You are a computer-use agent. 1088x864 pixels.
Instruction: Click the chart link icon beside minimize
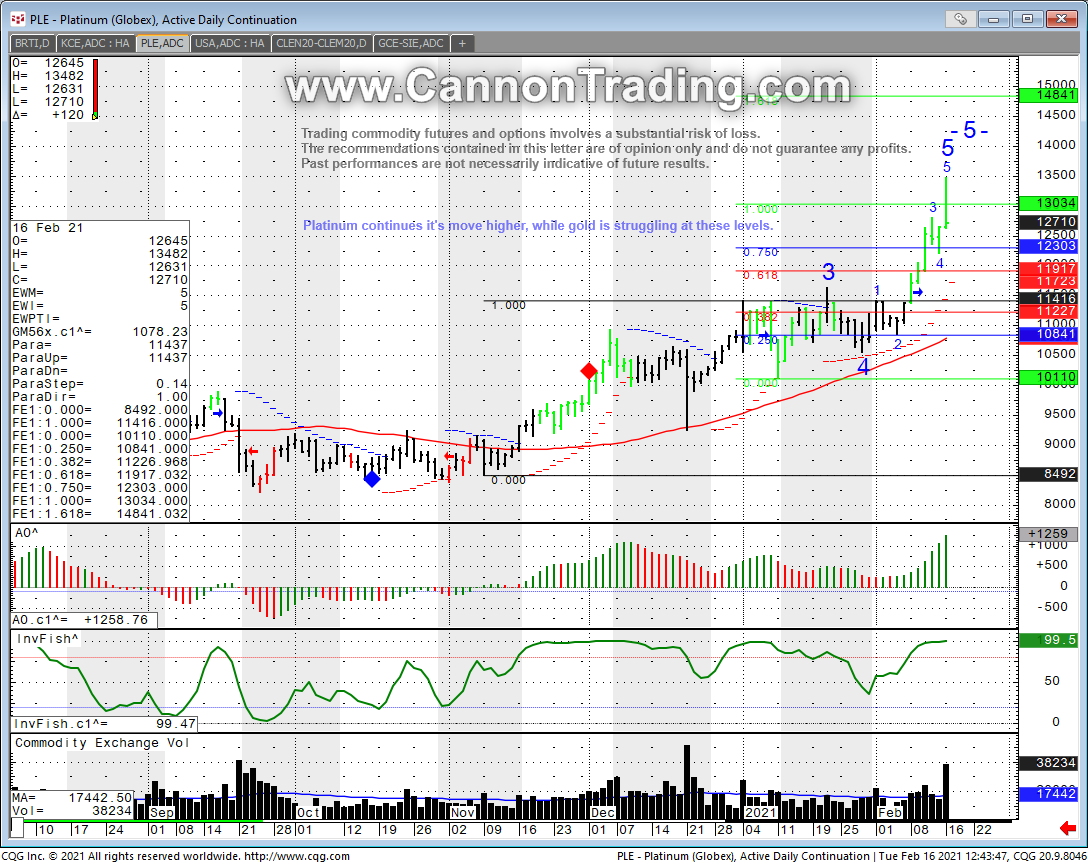click(x=959, y=19)
